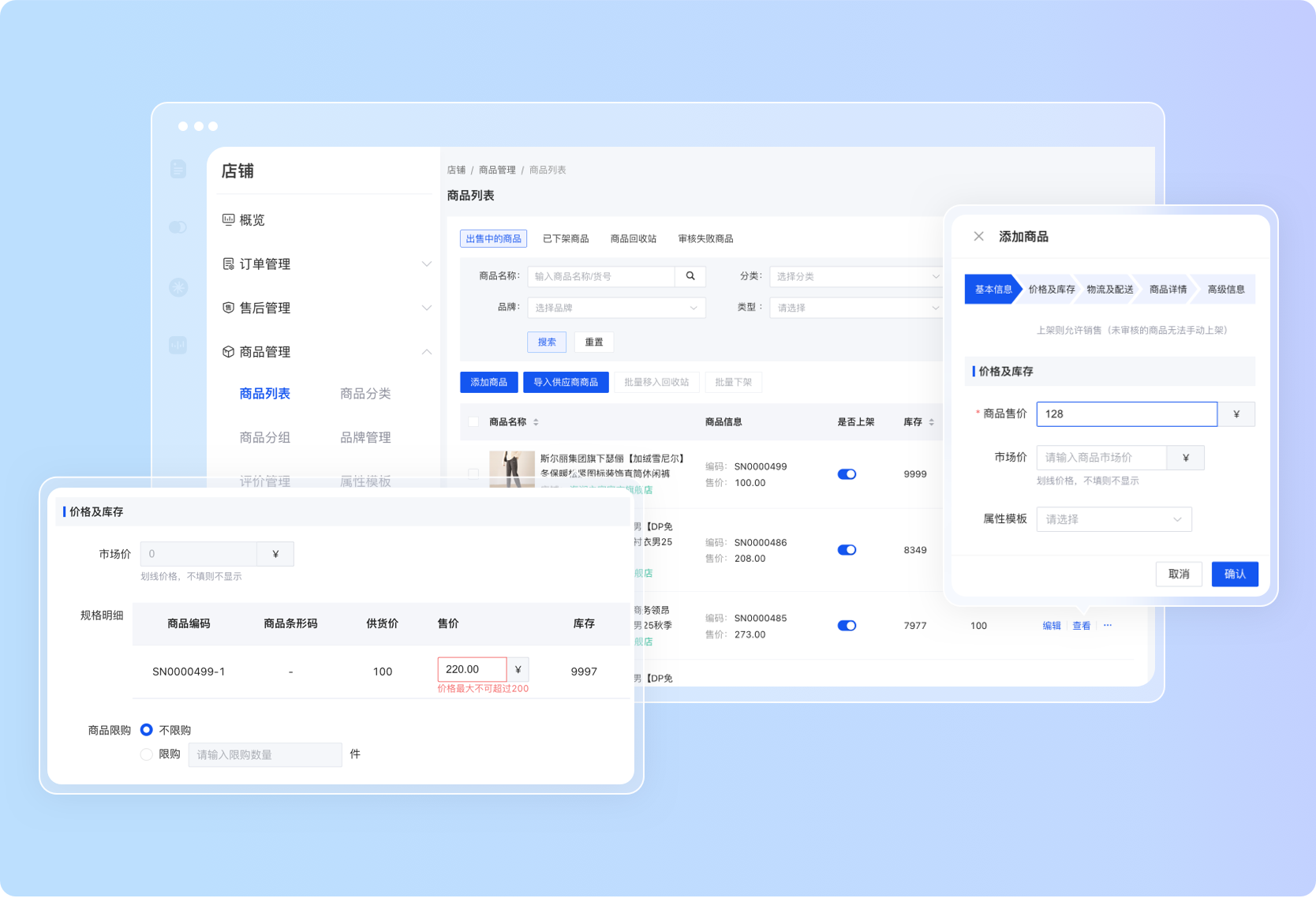Click the blue 添加商品 button
This screenshot has width=1316, height=898.
pyautogui.click(x=488, y=382)
